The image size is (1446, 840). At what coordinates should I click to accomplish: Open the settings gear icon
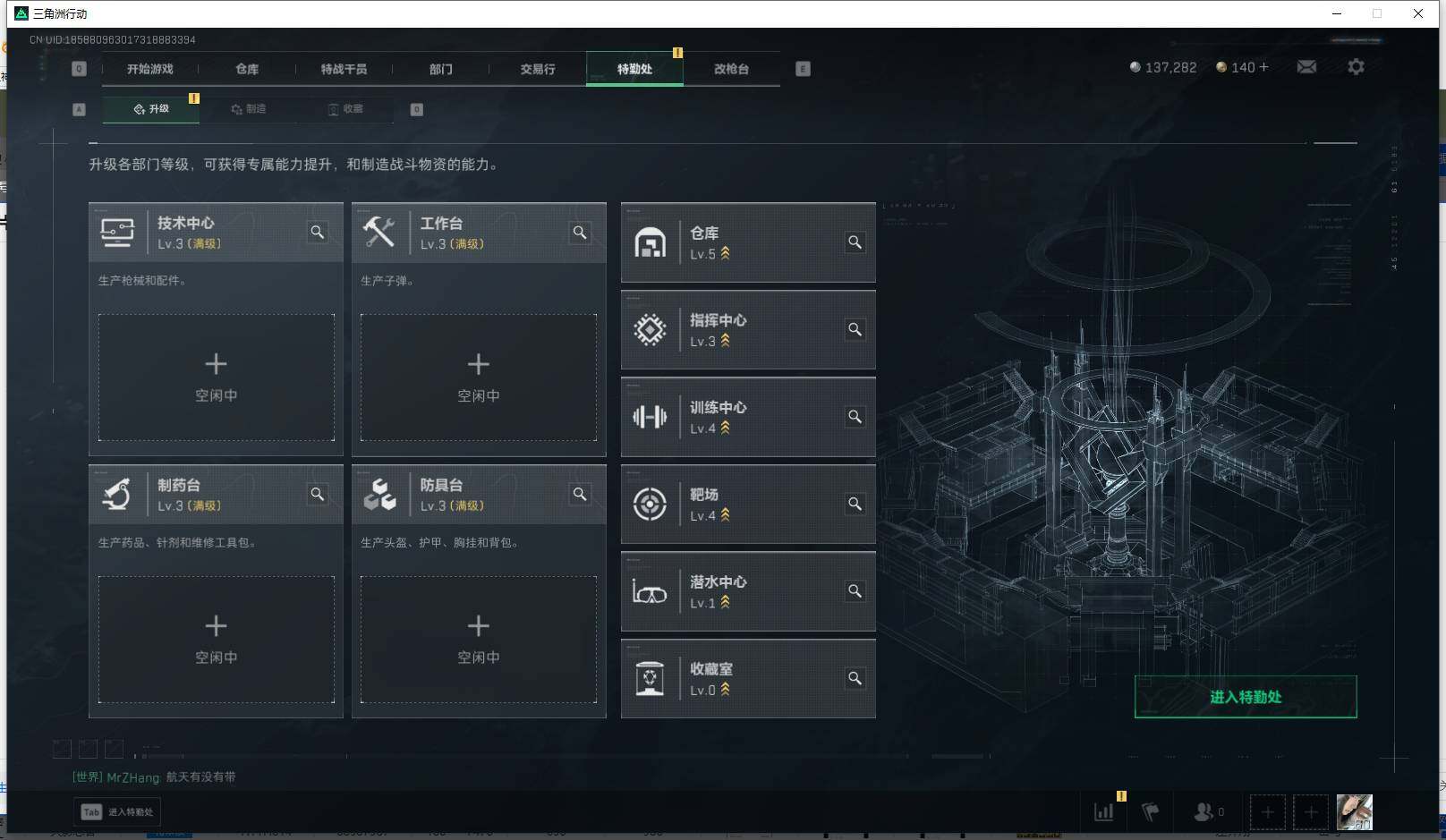(1356, 66)
